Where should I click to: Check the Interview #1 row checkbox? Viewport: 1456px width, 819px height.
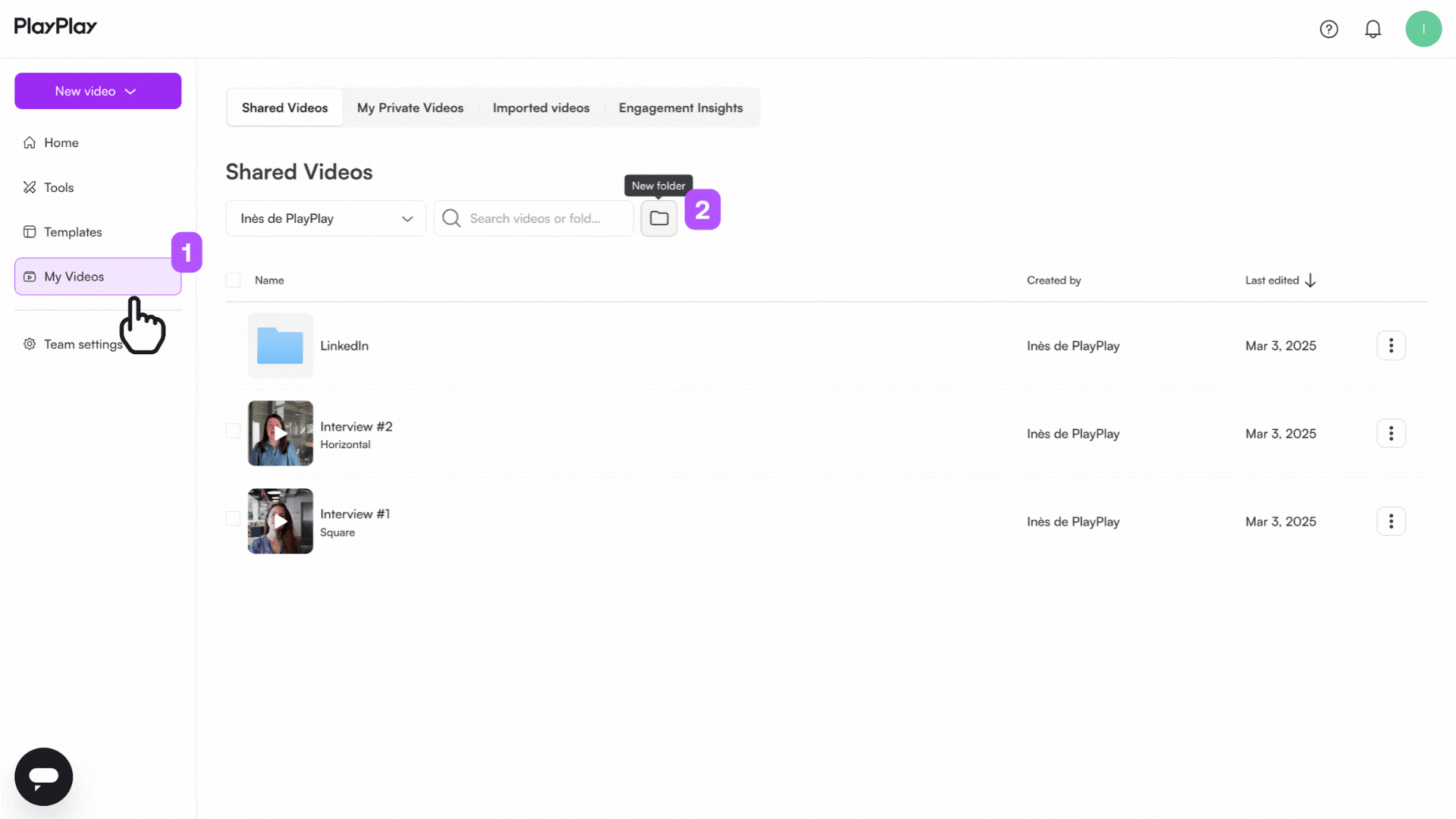click(233, 519)
